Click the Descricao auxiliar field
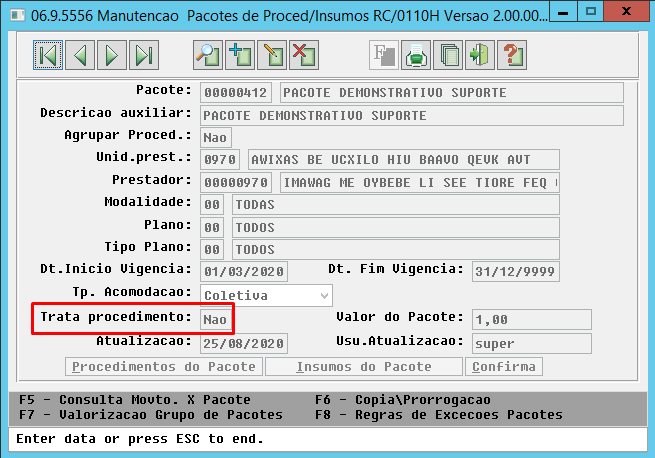Screen dimensions: 655x458 coord(412,116)
